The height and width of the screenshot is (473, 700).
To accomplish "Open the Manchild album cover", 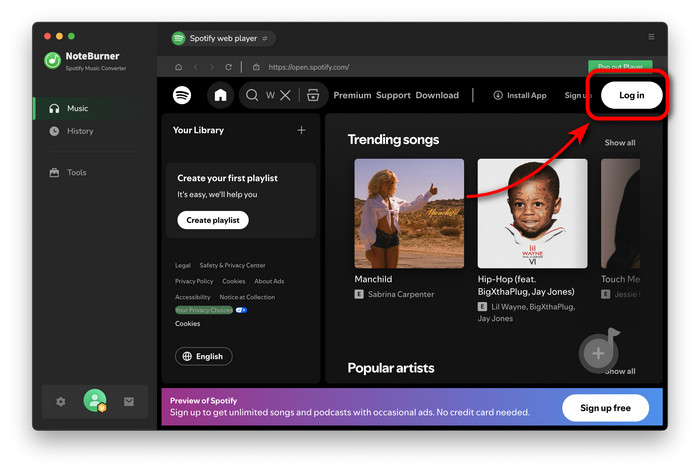I will click(409, 213).
